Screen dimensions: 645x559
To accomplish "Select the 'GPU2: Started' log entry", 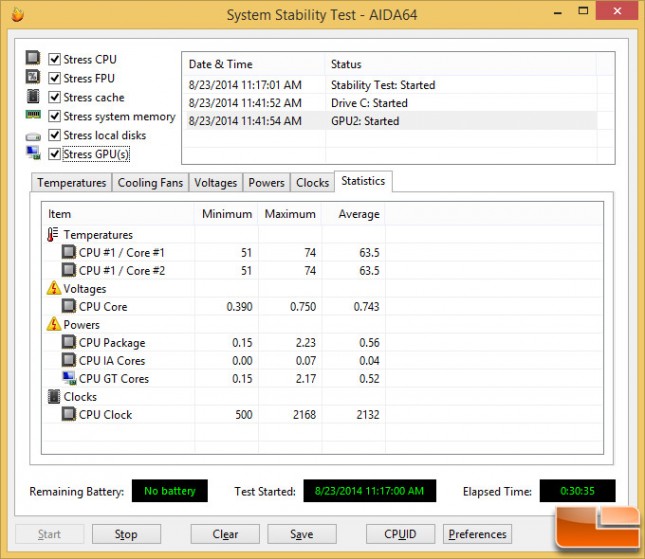I will (x=391, y=121).
